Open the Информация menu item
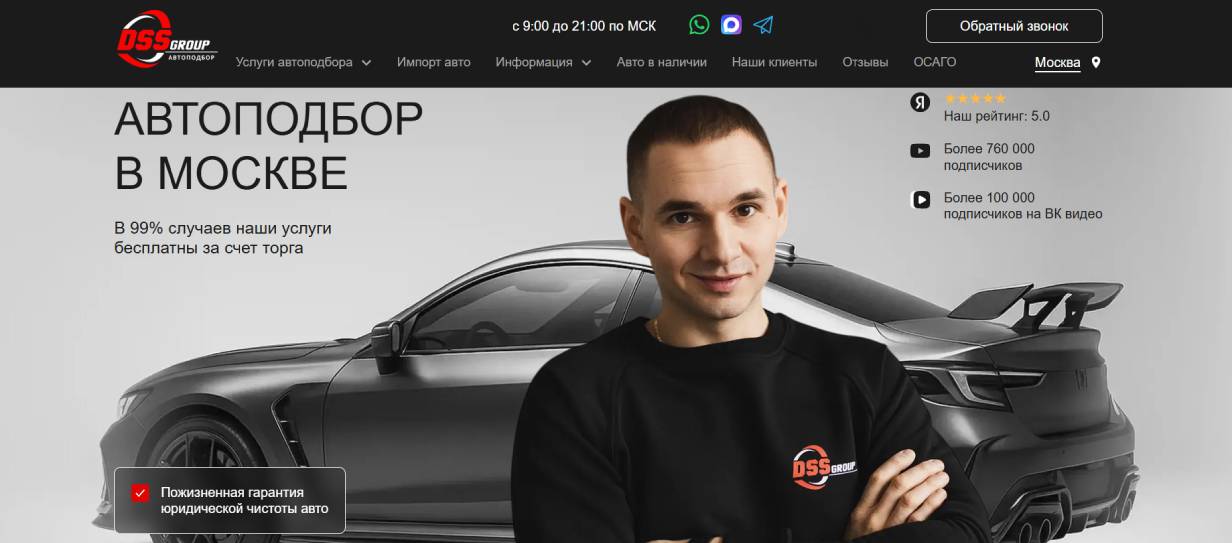The height and width of the screenshot is (543, 1232). 534,62
